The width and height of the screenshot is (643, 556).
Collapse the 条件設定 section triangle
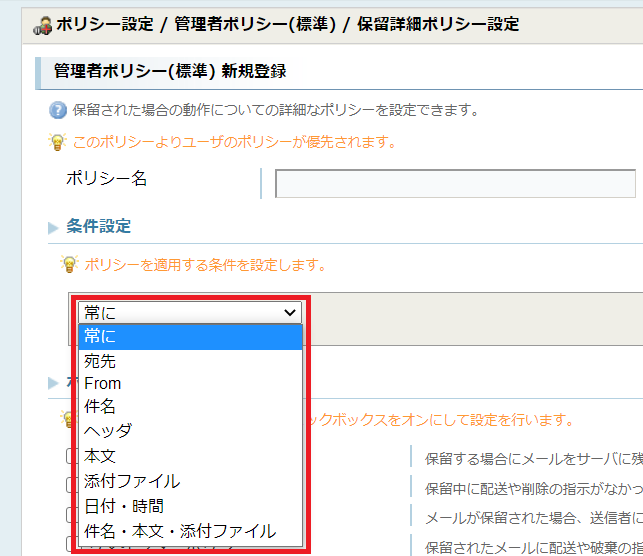click(53, 228)
